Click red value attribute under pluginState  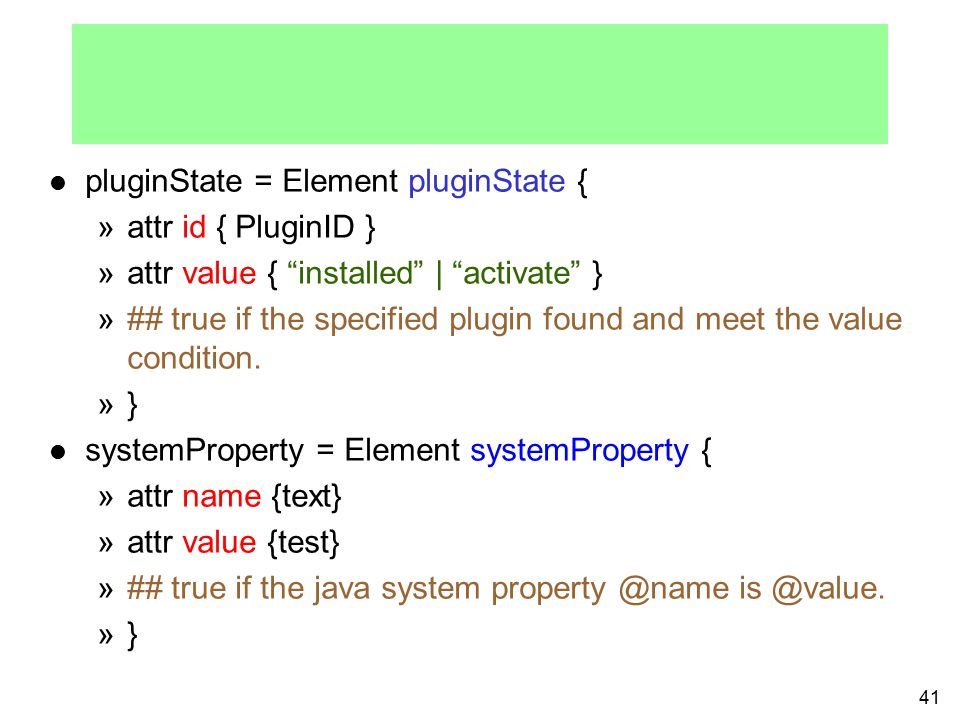219,274
